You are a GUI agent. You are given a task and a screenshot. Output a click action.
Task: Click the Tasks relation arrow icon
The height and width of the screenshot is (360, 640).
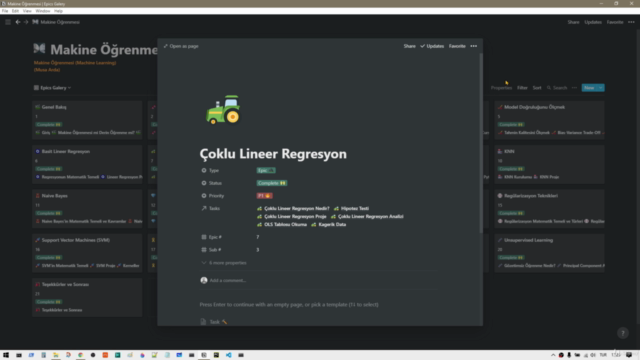click(204, 208)
